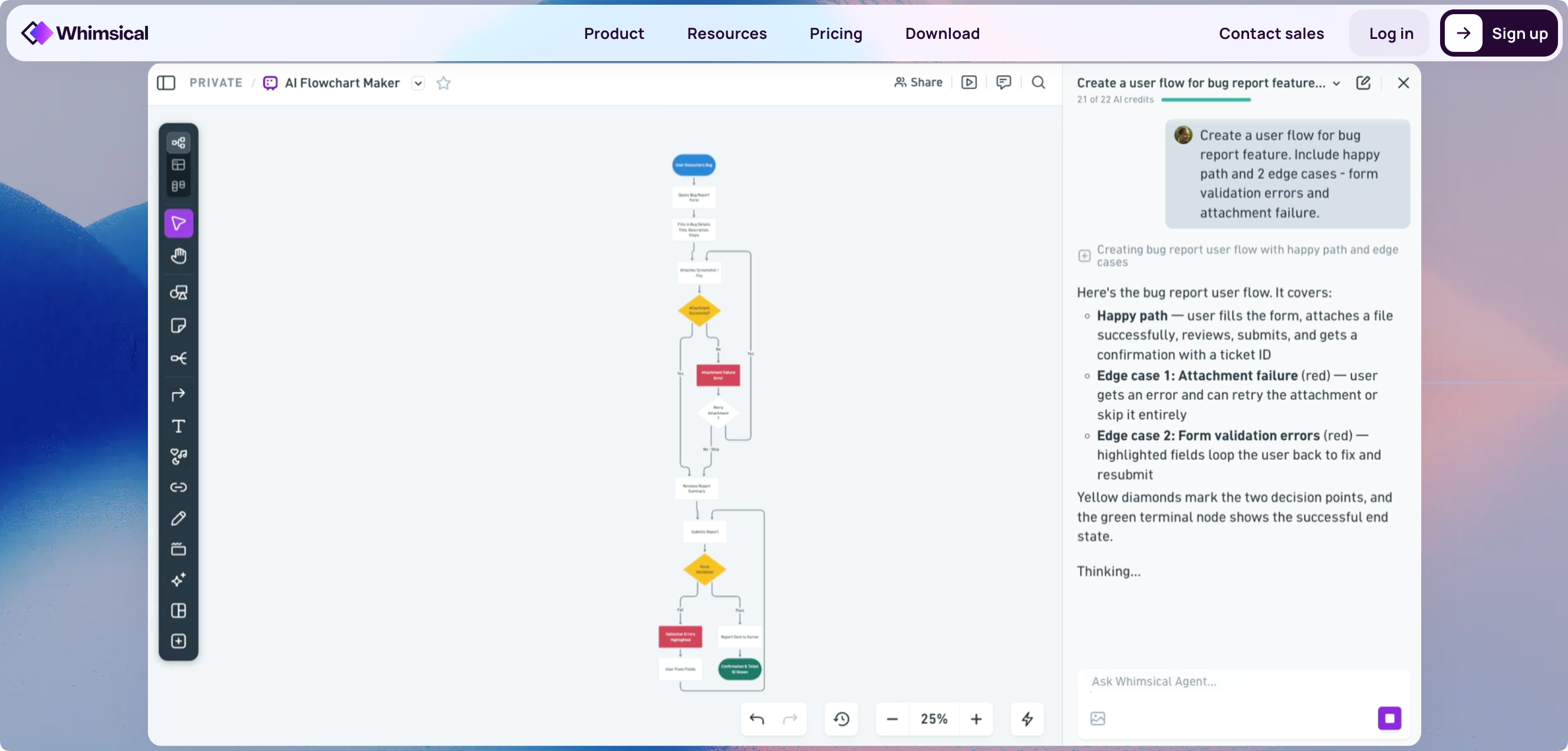Select the pencil draw tool
This screenshot has height=751, width=1568.
[x=179, y=519]
